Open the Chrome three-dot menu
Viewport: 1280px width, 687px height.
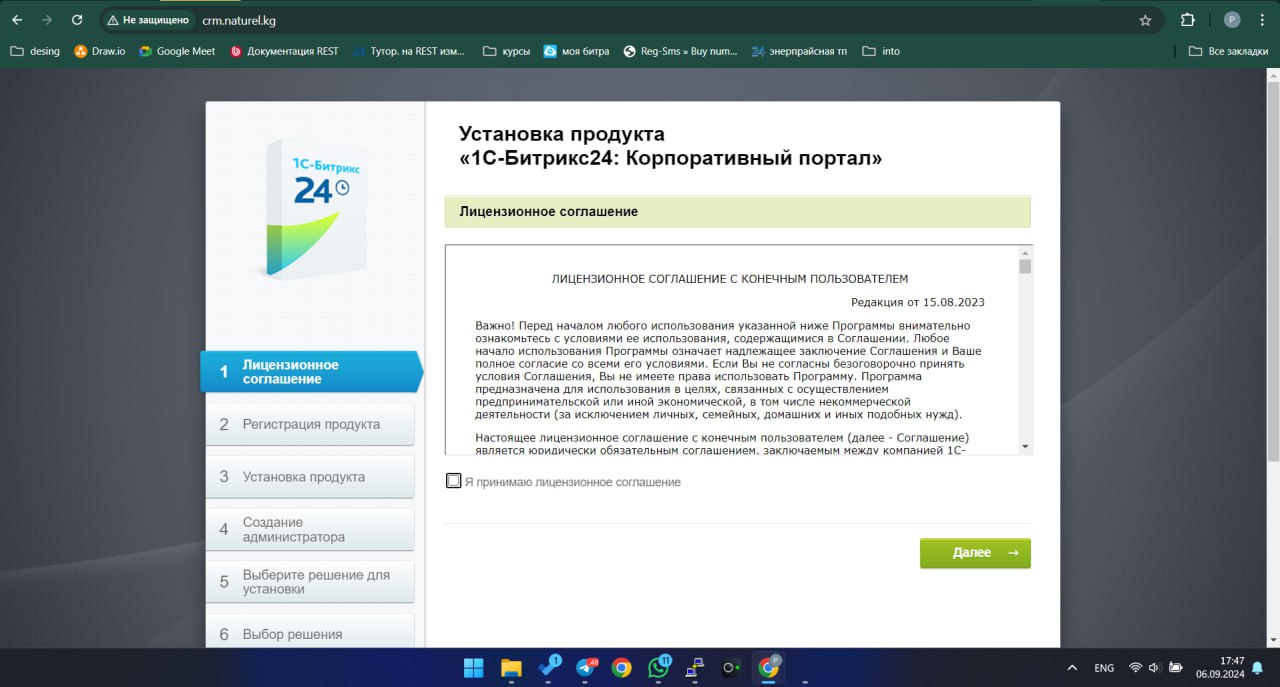[x=1262, y=20]
